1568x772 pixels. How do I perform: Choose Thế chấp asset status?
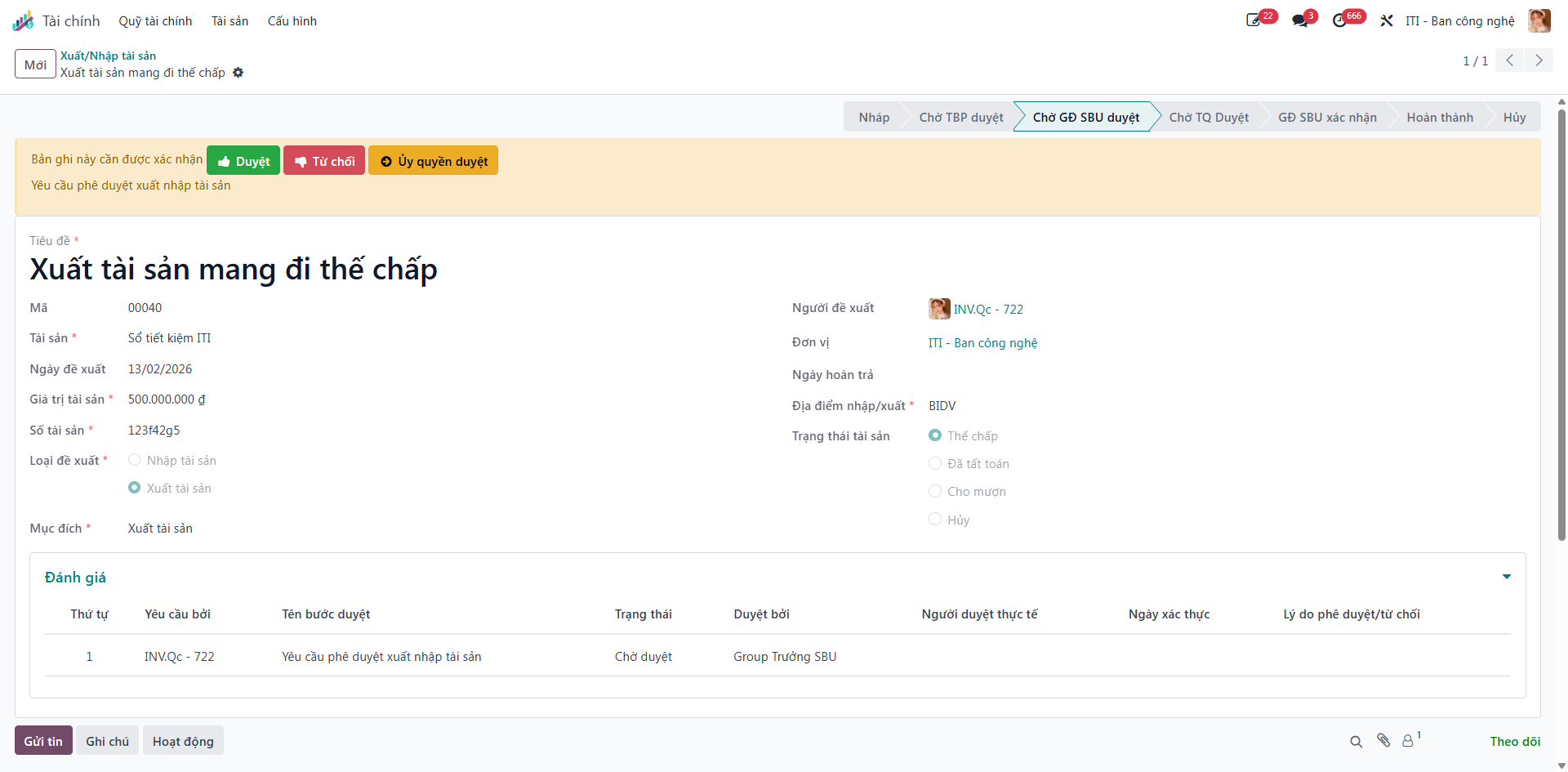tap(935, 435)
